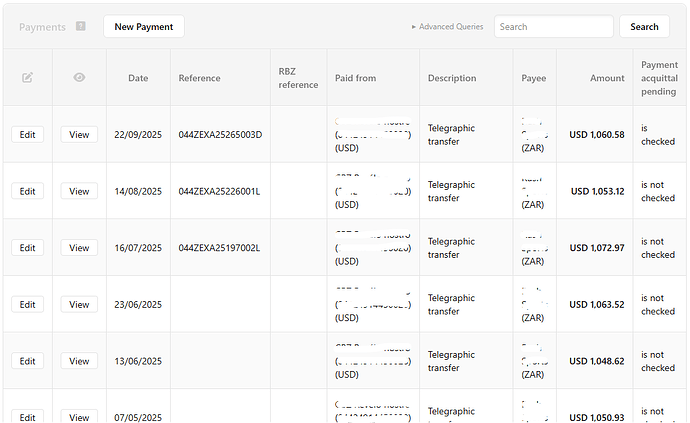
Task: Click the eye view icon in the table header
Action: [x=79, y=77]
